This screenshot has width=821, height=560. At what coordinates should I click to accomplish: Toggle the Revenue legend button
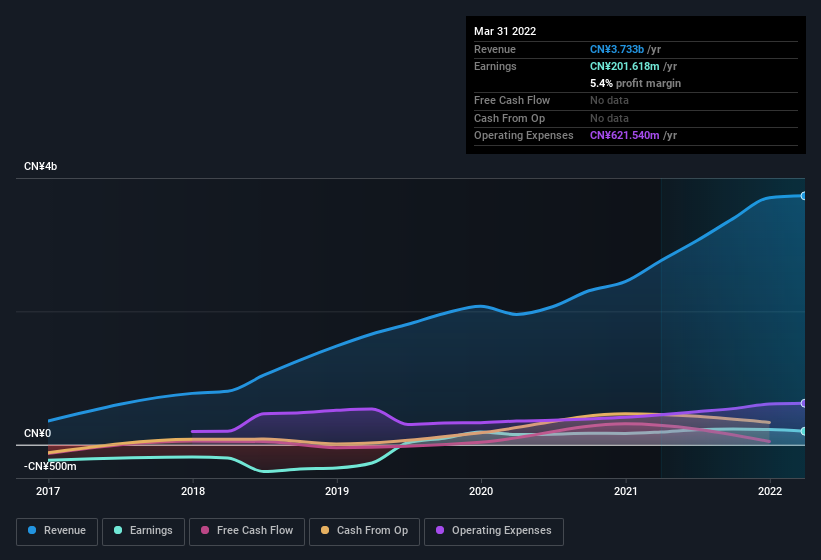[x=57, y=531]
